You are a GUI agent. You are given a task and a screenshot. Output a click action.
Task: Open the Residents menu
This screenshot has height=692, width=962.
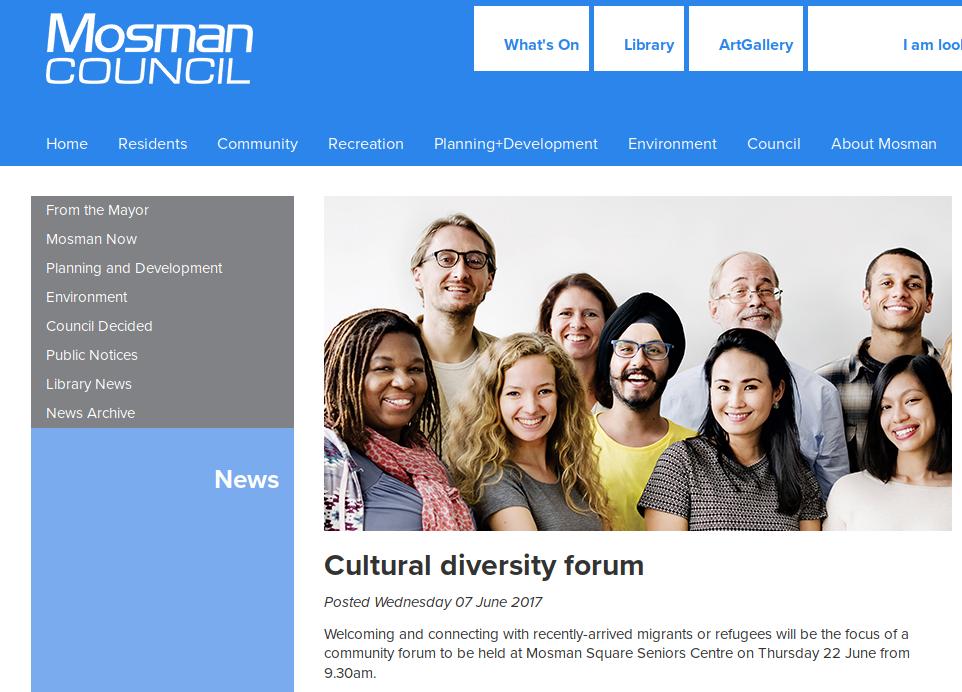pyautogui.click(x=153, y=144)
